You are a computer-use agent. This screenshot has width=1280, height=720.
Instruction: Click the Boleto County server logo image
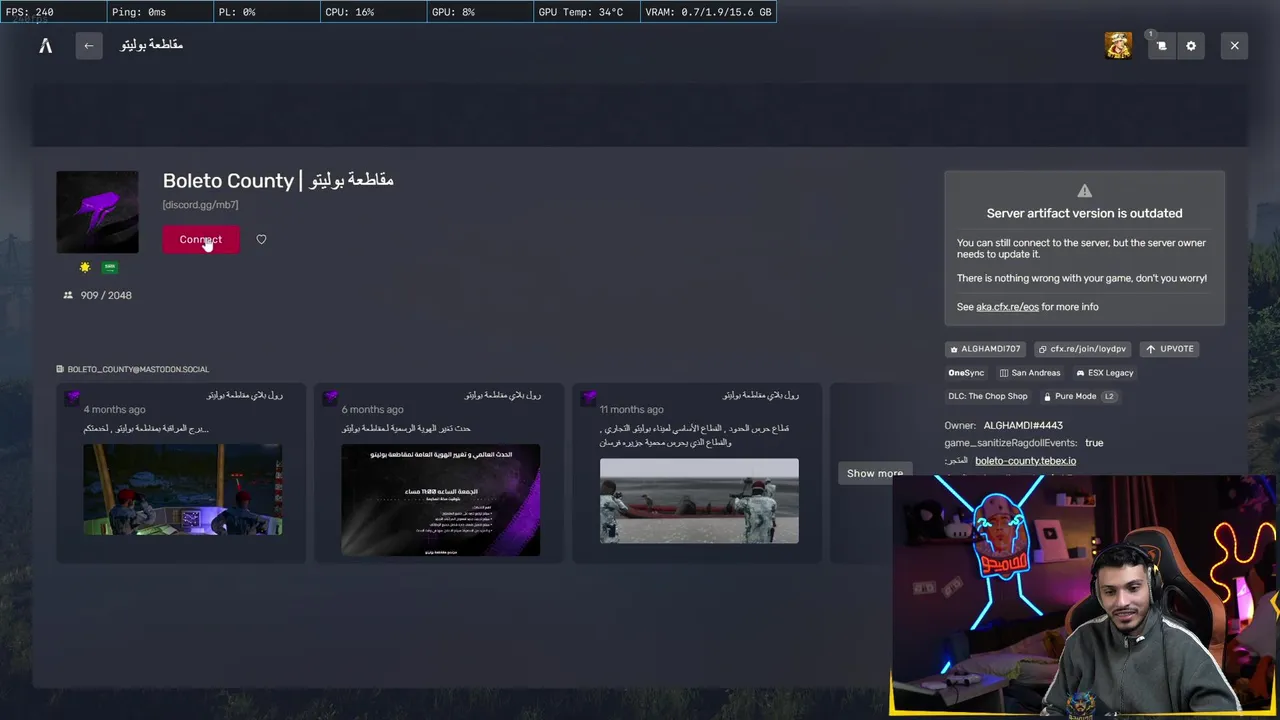point(97,212)
